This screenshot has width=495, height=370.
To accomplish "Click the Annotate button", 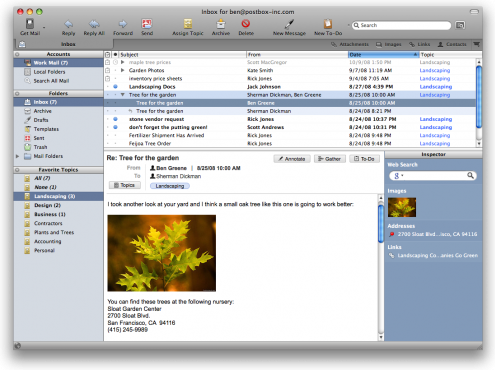I will point(292,159).
